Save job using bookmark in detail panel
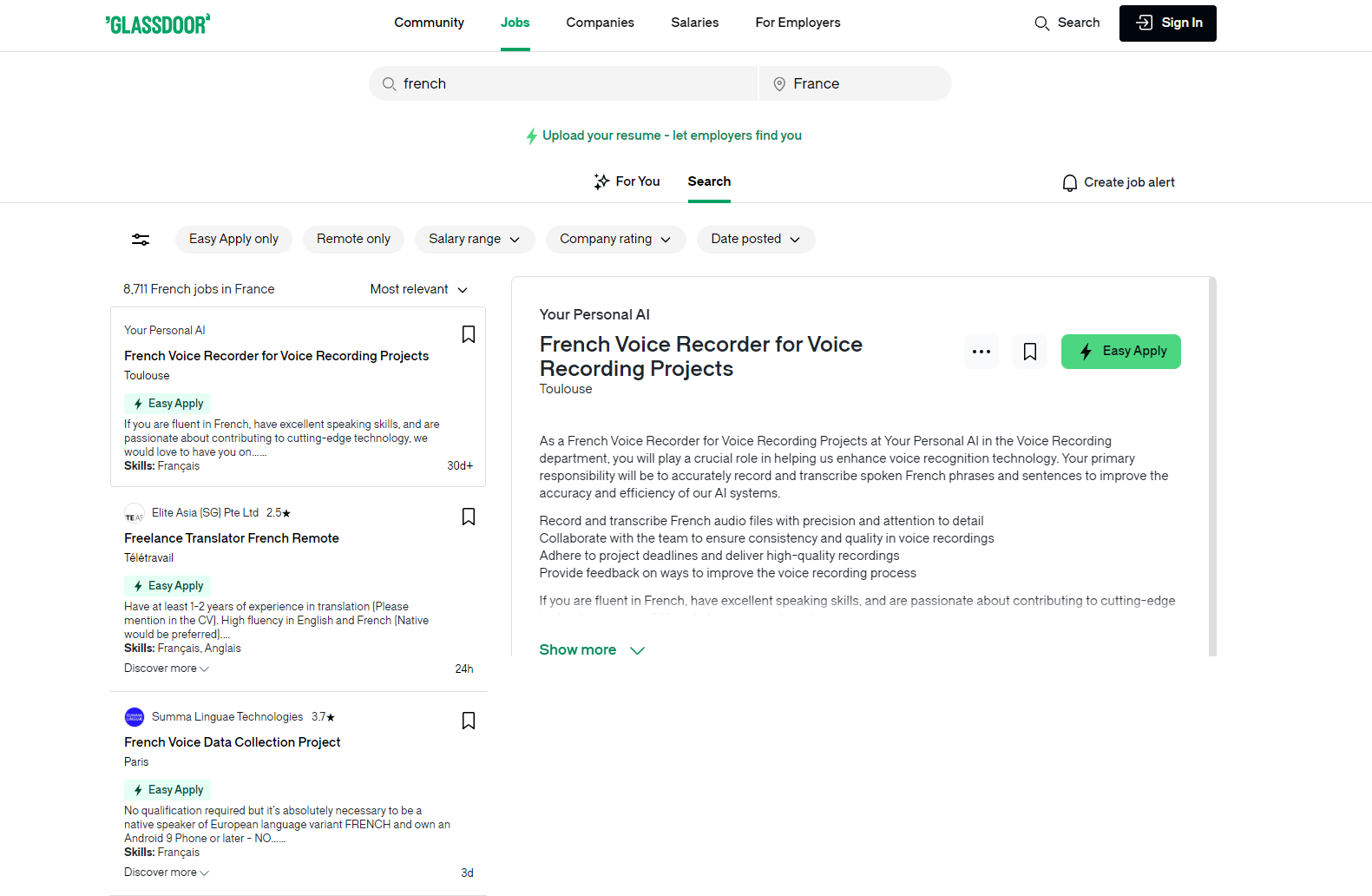 [x=1030, y=352]
